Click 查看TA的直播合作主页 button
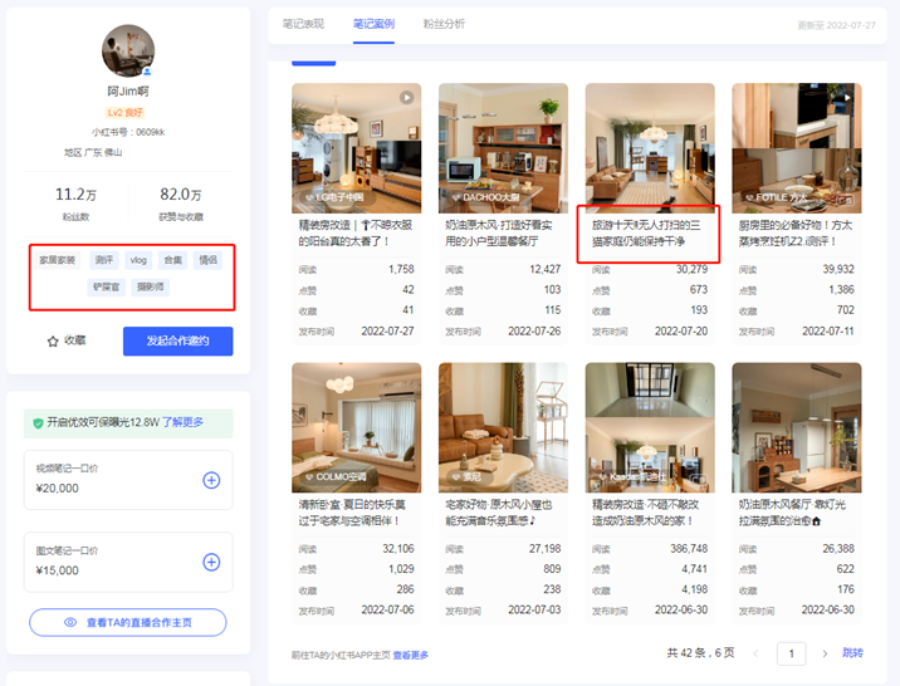The height and width of the screenshot is (686, 900). 128,622
